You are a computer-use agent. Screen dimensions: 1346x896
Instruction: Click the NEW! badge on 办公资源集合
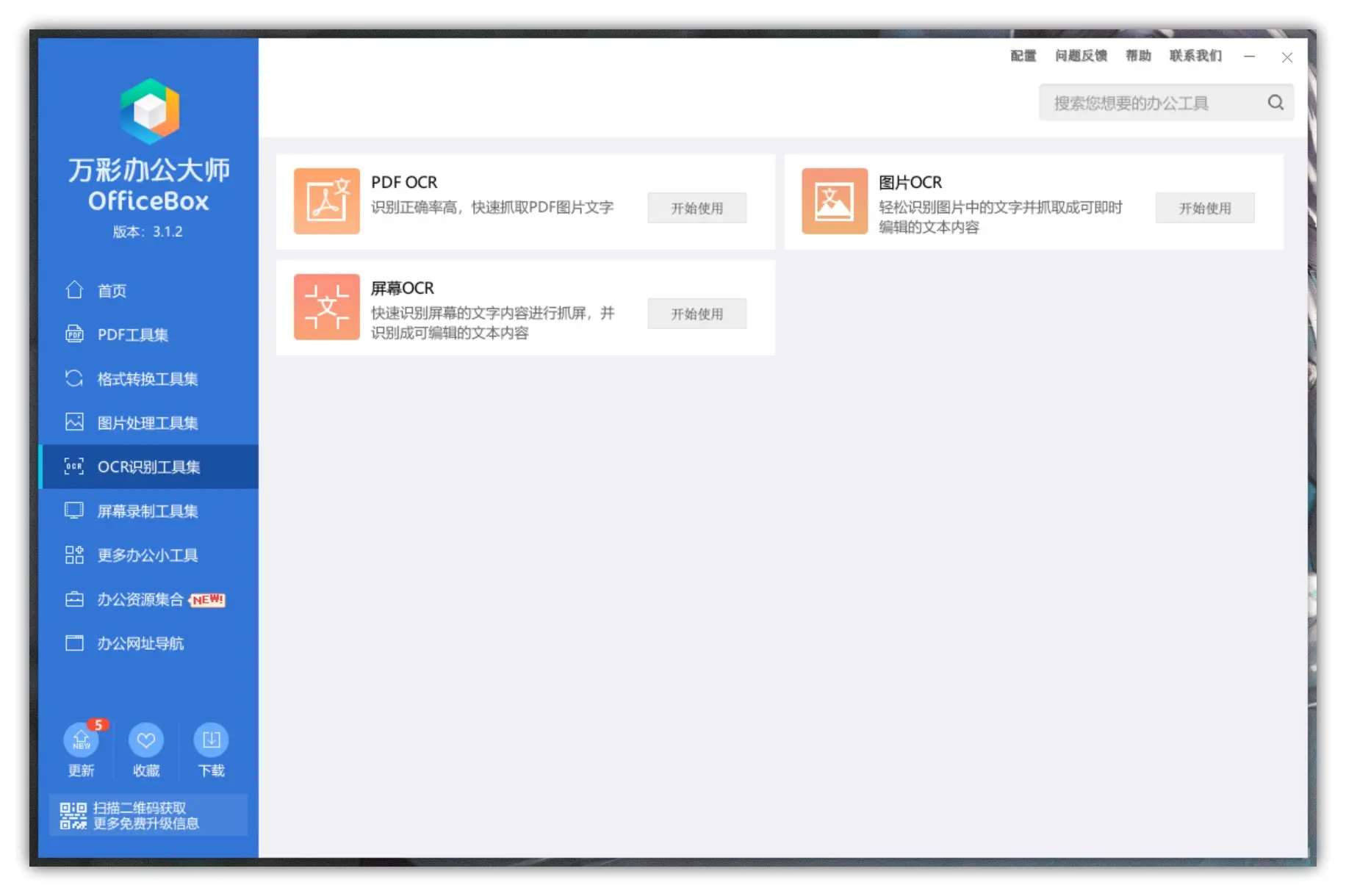207,599
